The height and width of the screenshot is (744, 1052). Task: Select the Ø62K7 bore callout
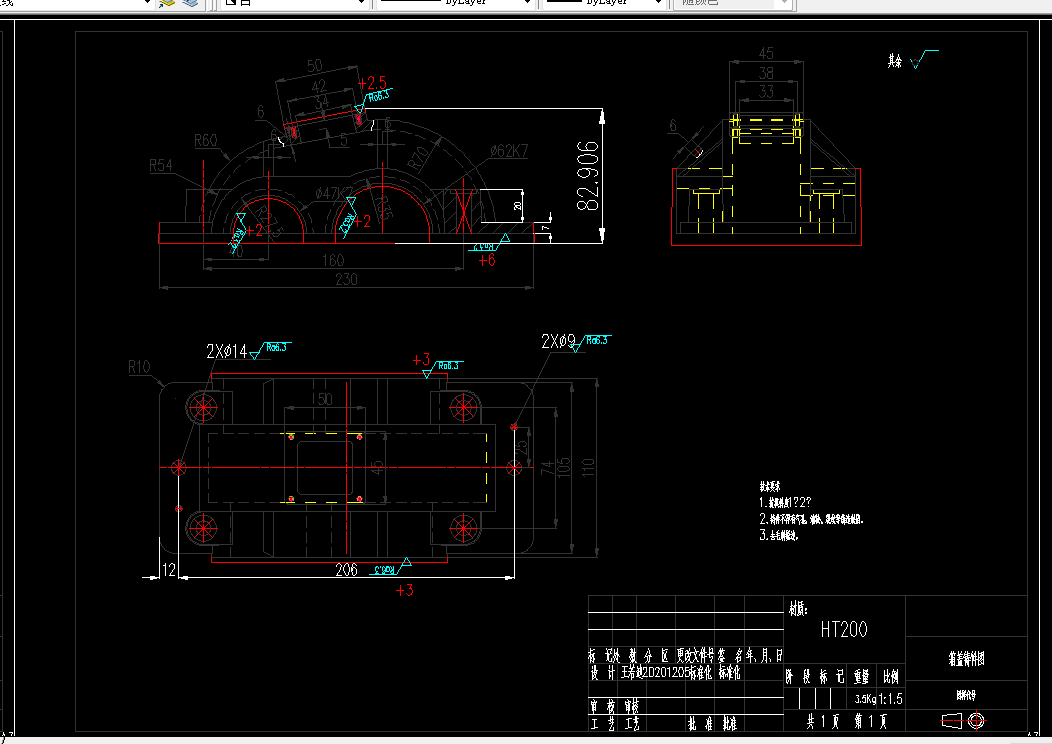(509, 152)
